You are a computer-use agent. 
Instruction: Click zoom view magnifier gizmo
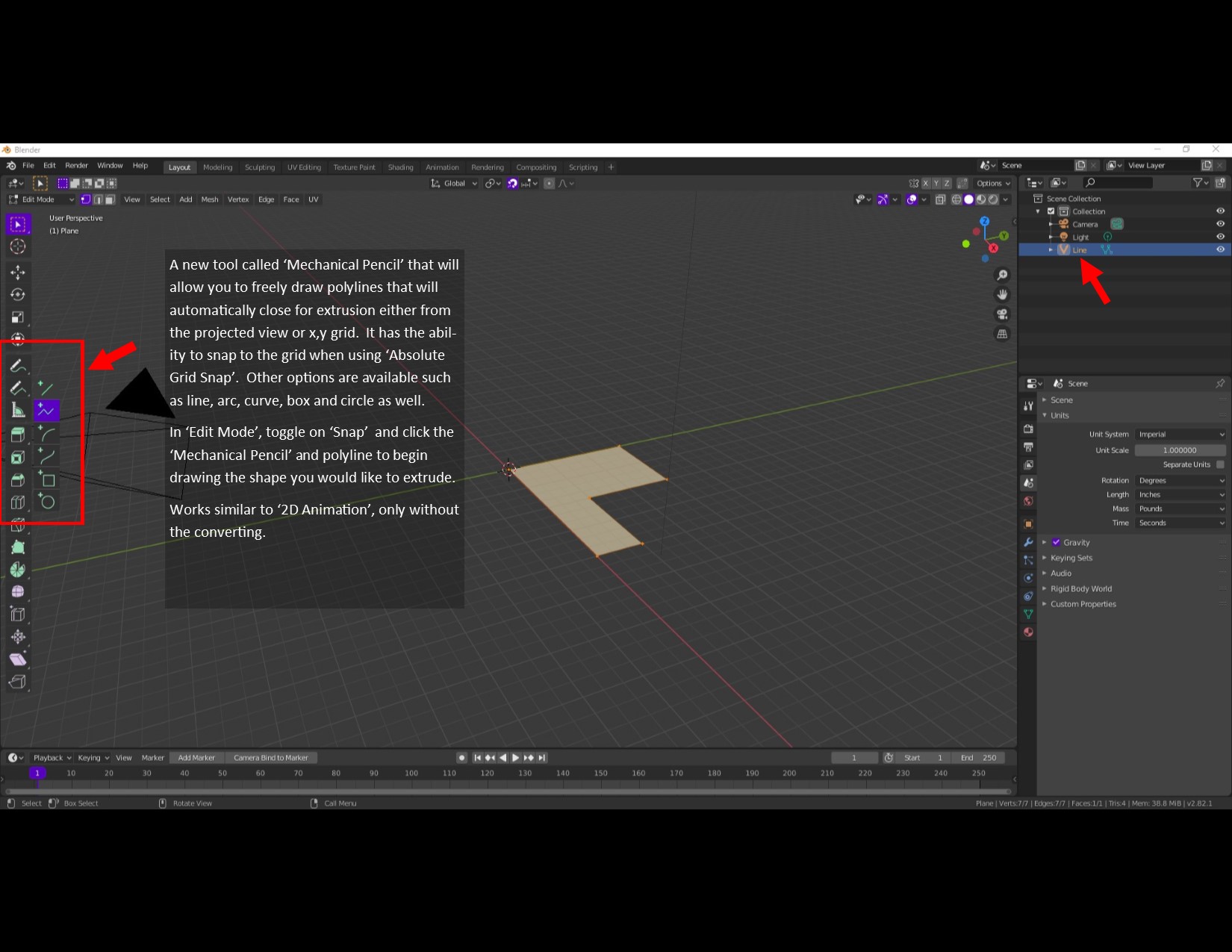[x=1002, y=276]
